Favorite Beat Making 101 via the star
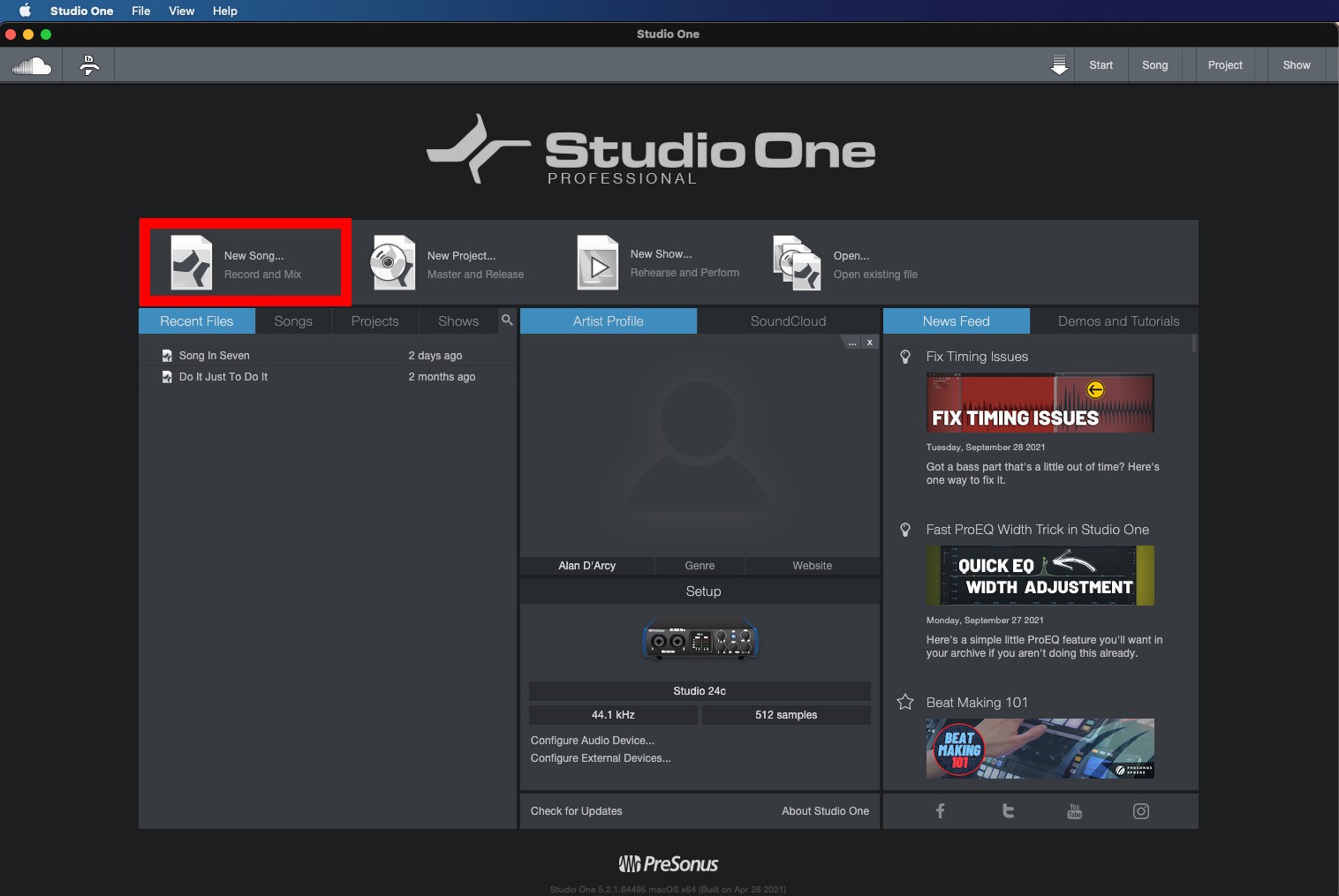This screenshot has width=1339, height=896. (904, 701)
